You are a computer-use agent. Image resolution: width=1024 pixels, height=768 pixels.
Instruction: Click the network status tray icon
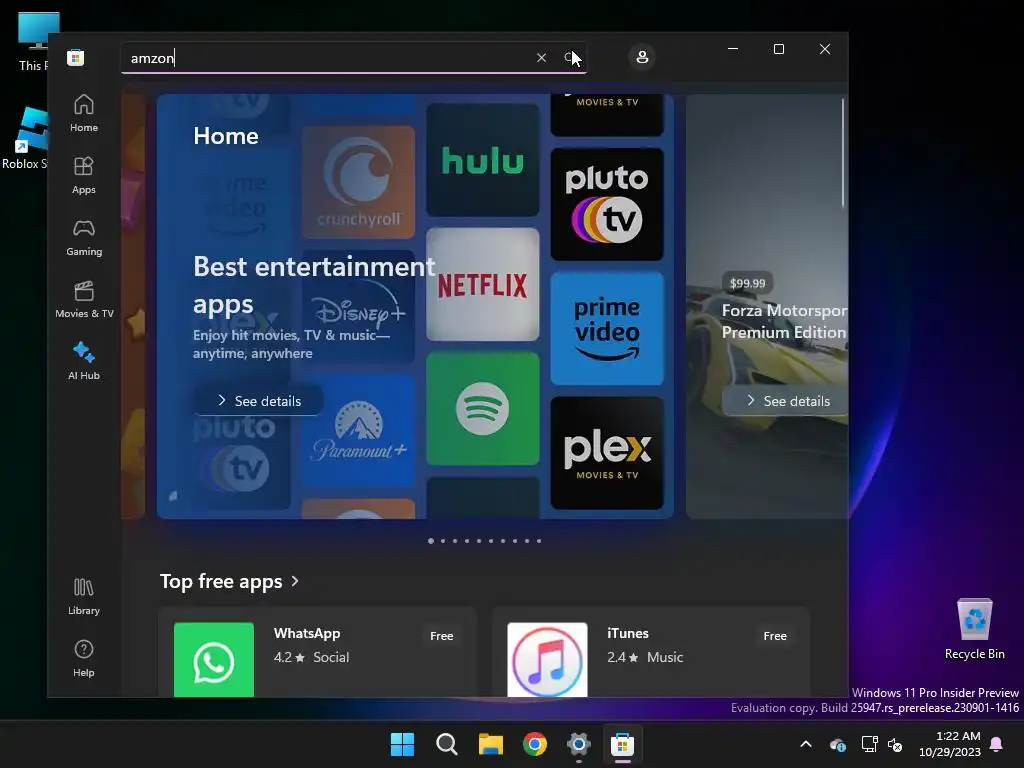pos(869,744)
